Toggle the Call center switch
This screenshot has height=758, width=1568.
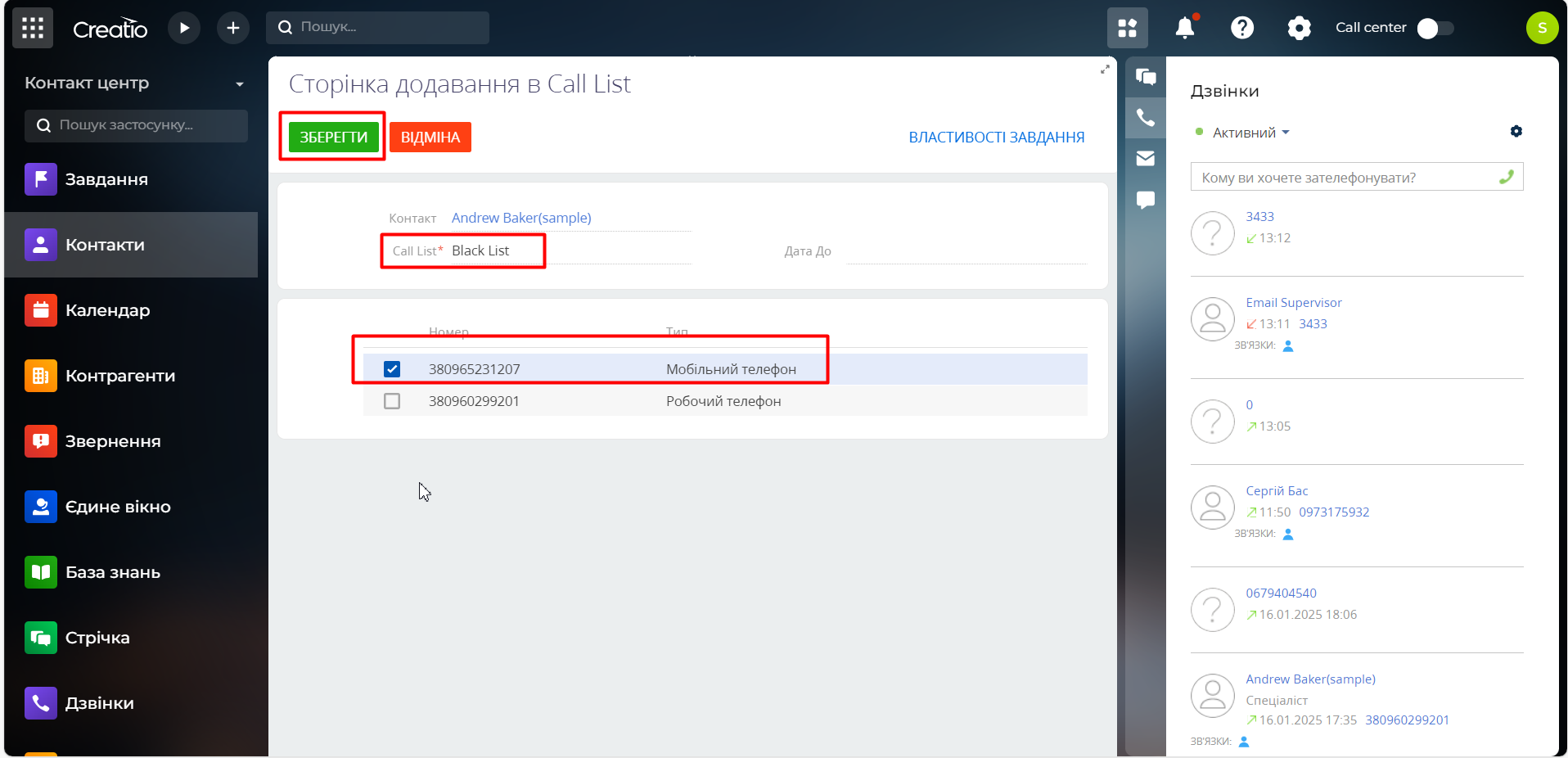tap(1436, 28)
